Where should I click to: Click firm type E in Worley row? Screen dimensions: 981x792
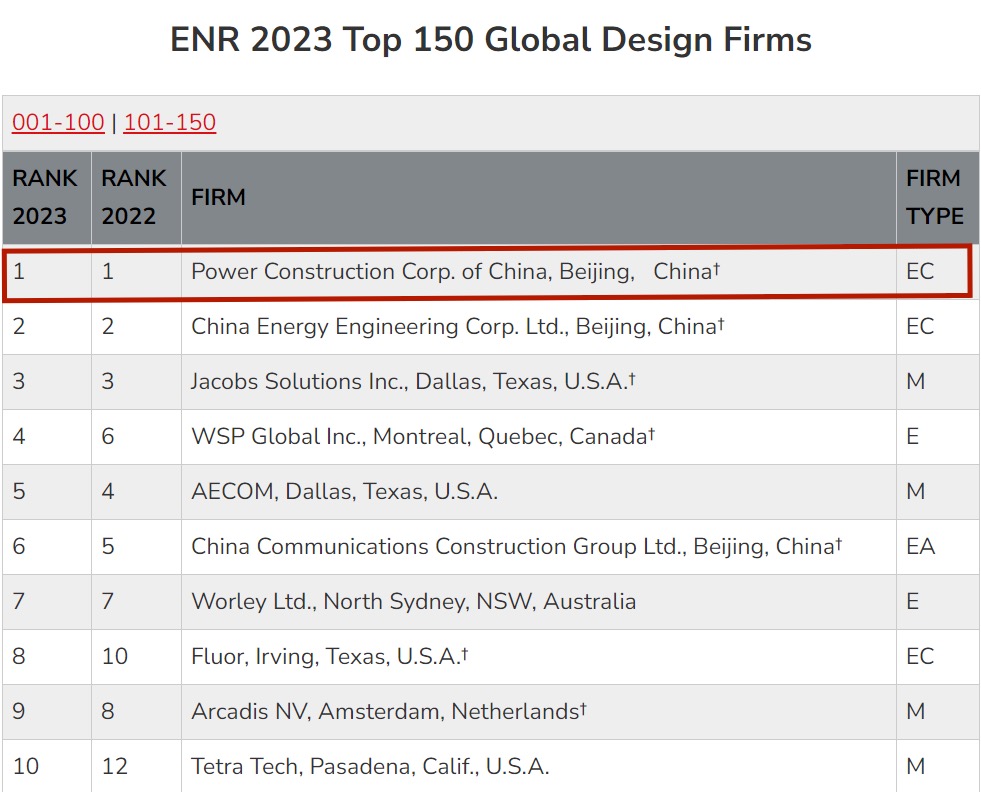(913, 601)
